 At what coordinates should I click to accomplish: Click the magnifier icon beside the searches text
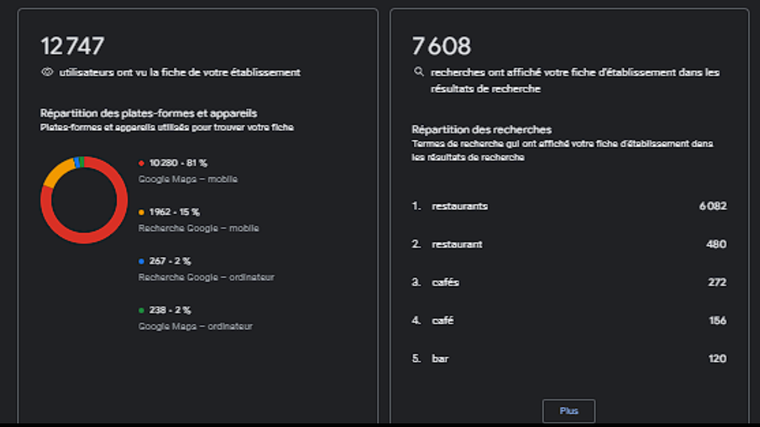pyautogui.click(x=418, y=73)
